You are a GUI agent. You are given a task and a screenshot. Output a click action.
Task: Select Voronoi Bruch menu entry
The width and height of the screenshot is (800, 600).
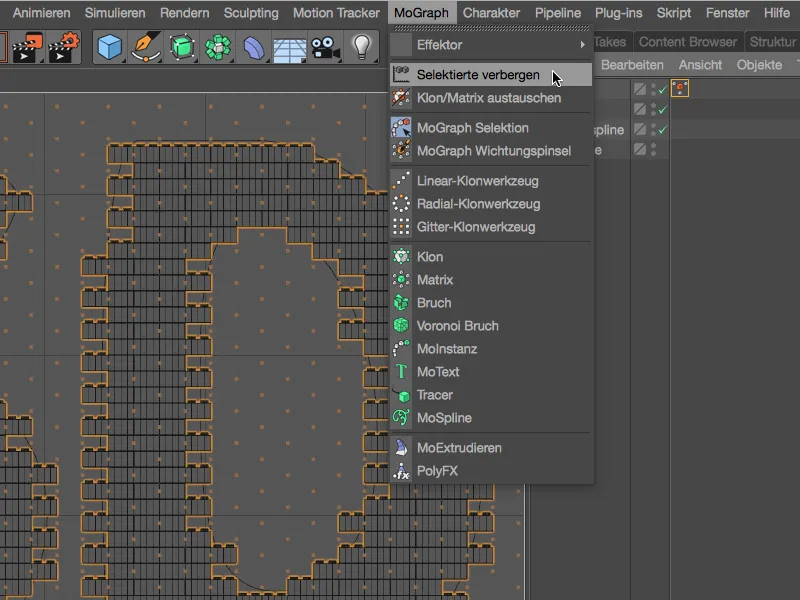(457, 326)
